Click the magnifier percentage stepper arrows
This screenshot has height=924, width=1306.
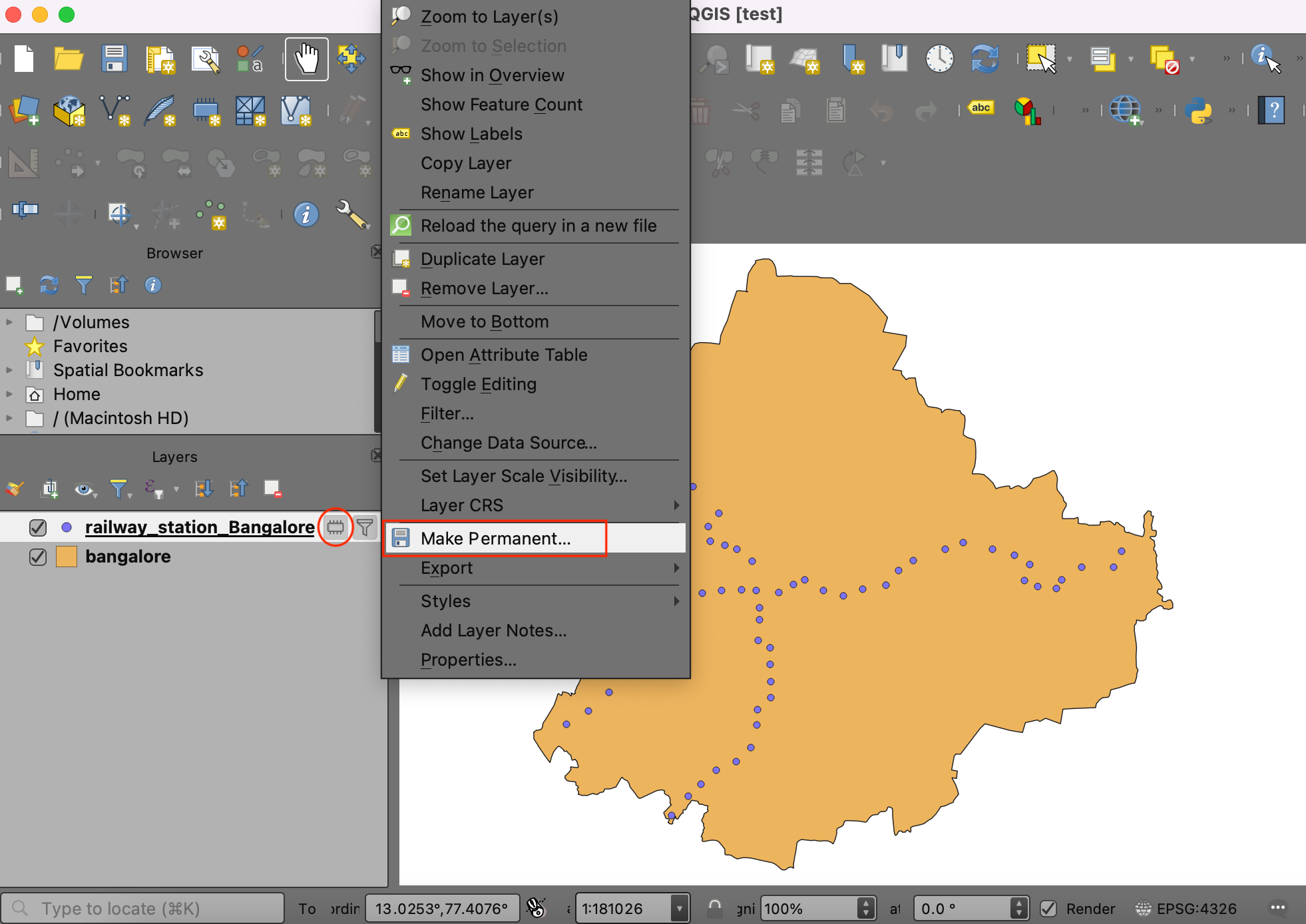pos(865,908)
